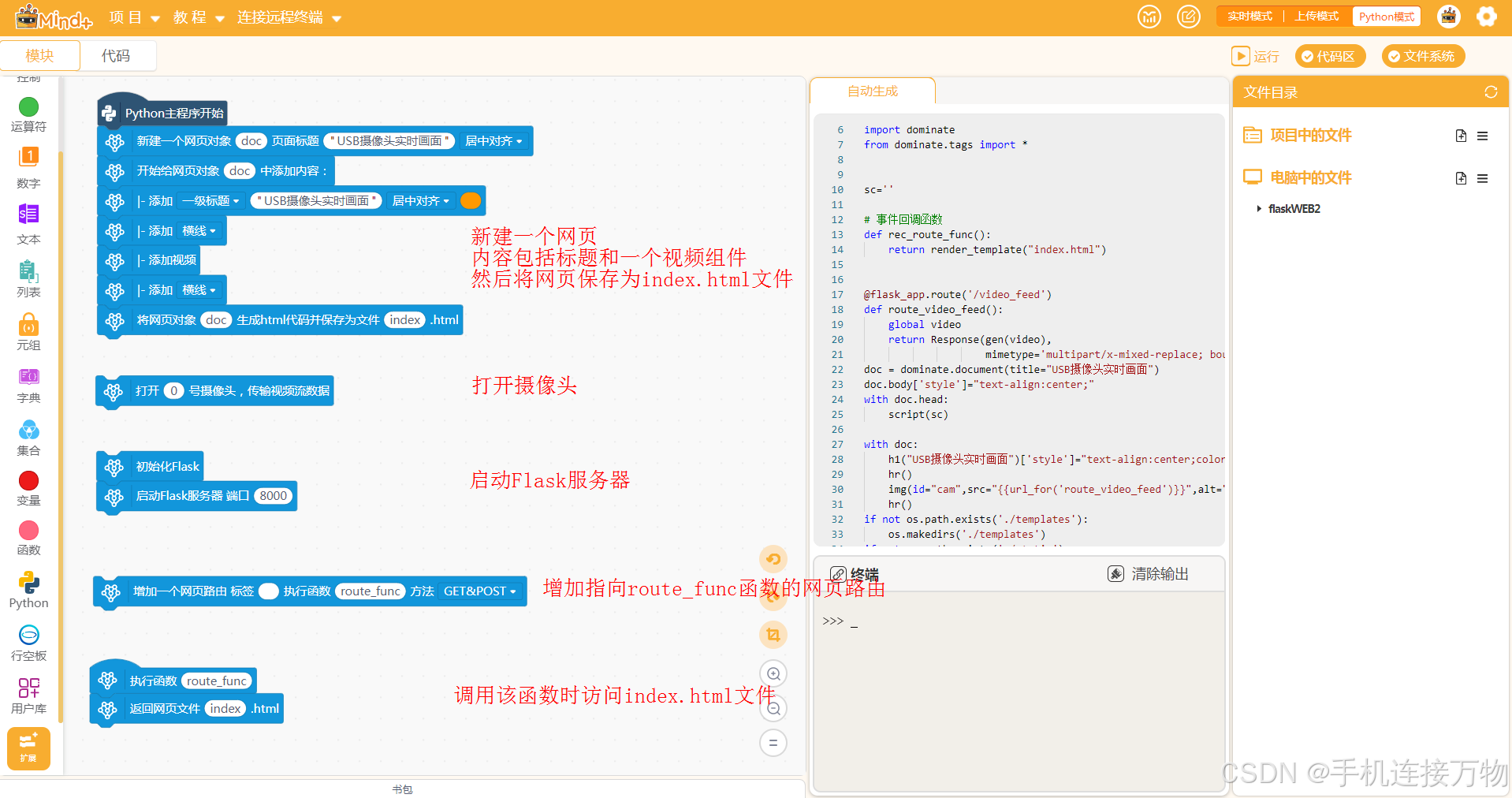
Task: Open the settings gear
Action: (1486, 17)
